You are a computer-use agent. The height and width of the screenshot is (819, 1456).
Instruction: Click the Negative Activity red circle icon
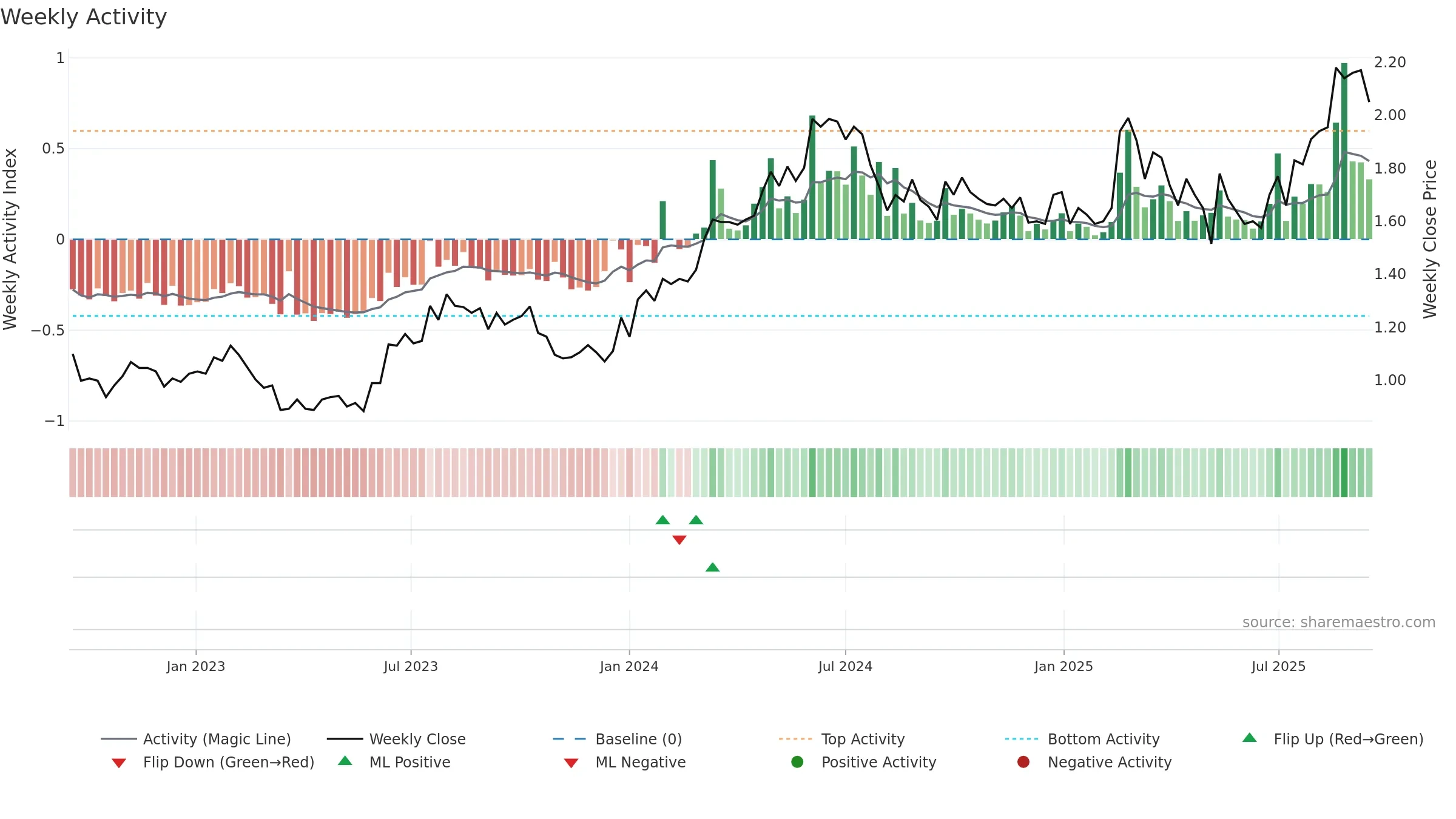point(1023,762)
